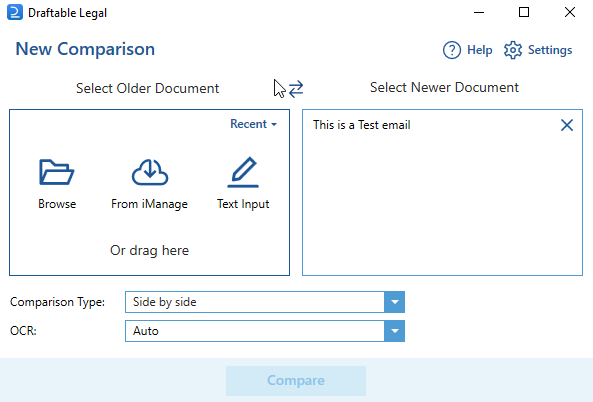
Task: Open Settings via gear icon
Action: point(513,50)
